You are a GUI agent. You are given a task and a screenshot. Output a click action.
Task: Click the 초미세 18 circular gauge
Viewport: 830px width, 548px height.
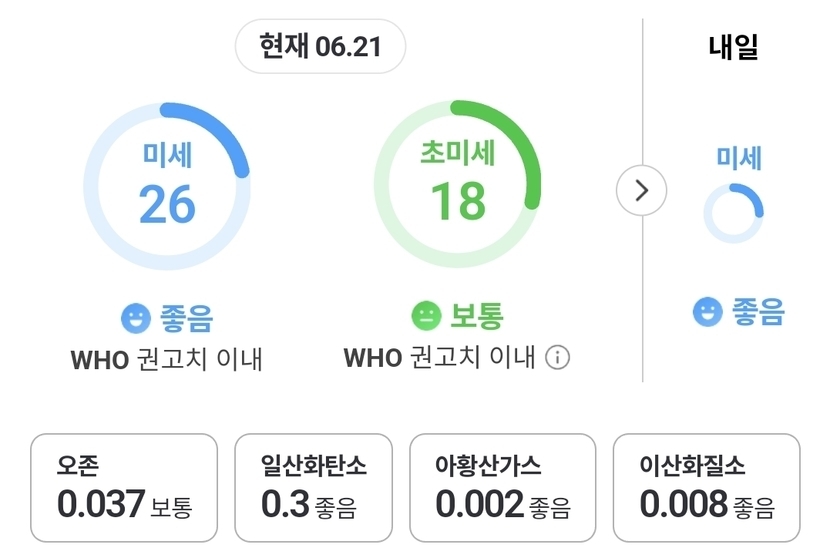[x=457, y=184]
